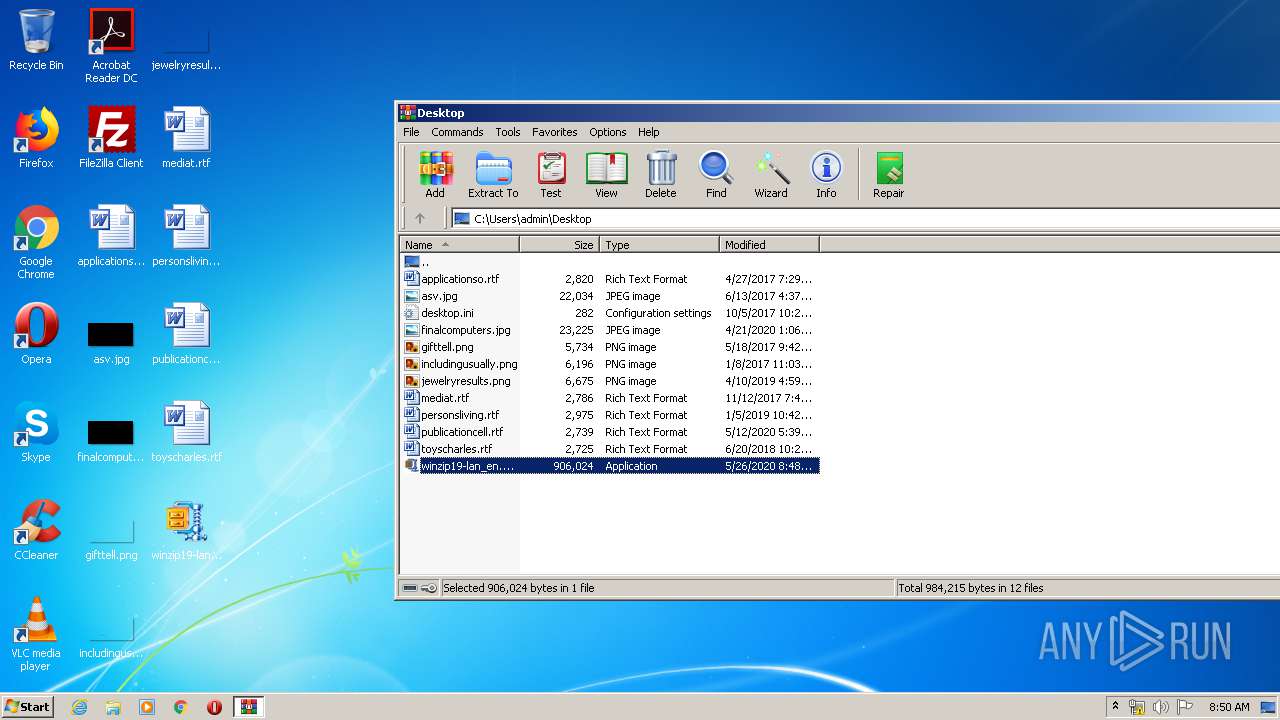Select Skype desktop shortcut

tap(36, 432)
